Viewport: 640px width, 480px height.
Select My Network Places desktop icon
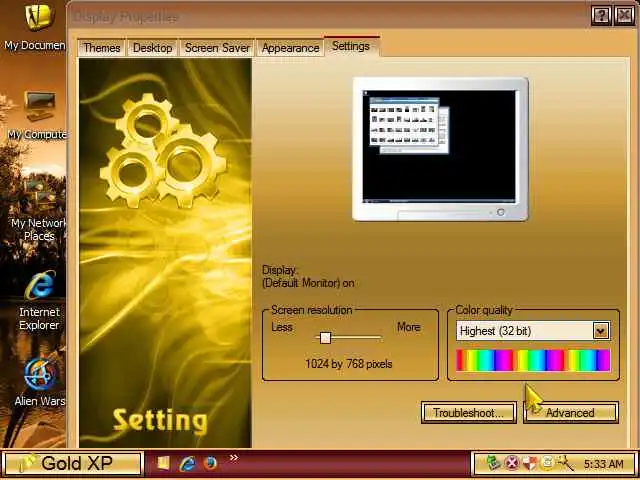tap(39, 209)
